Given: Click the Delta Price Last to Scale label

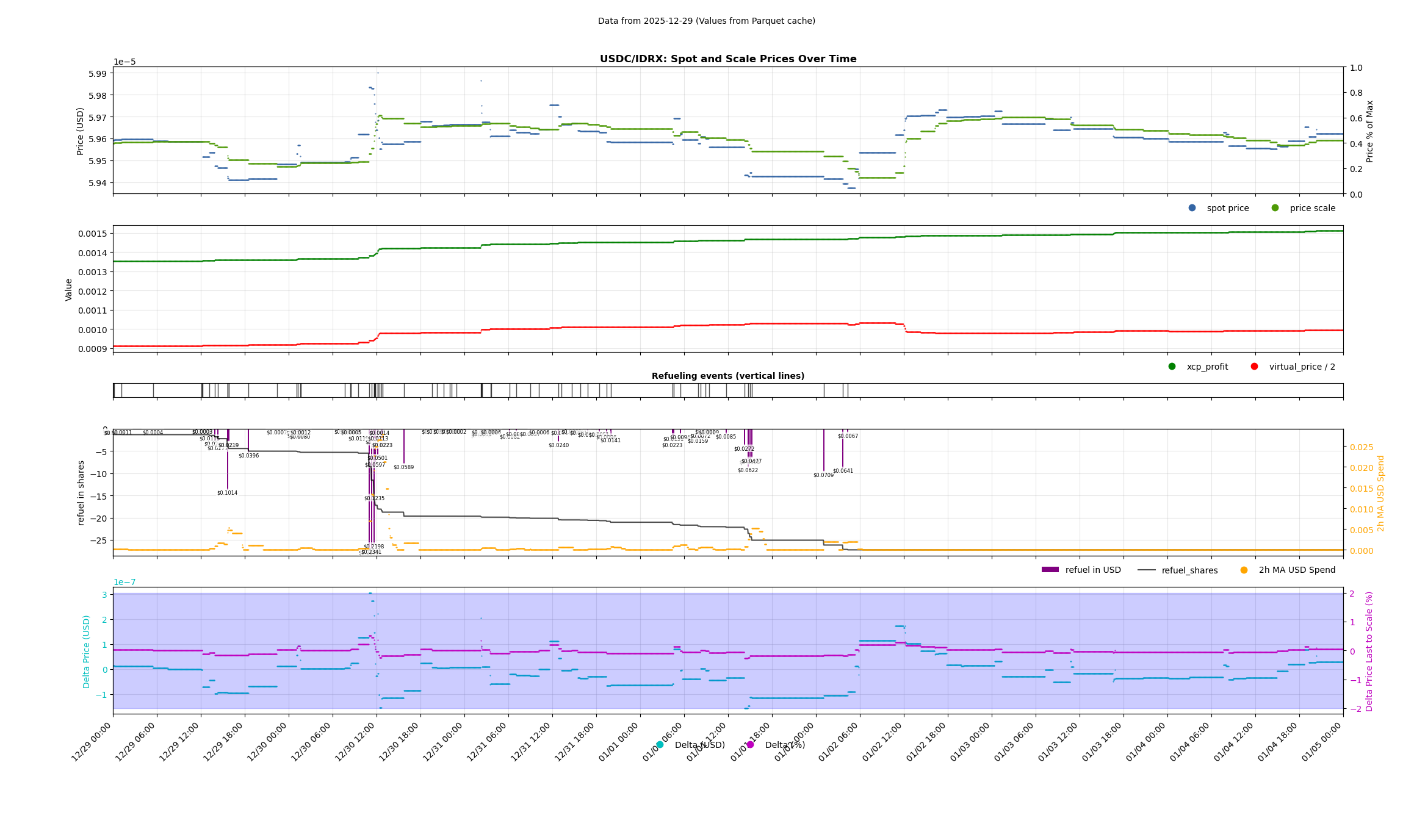Looking at the screenshot, I should pyautogui.click(x=1369, y=651).
